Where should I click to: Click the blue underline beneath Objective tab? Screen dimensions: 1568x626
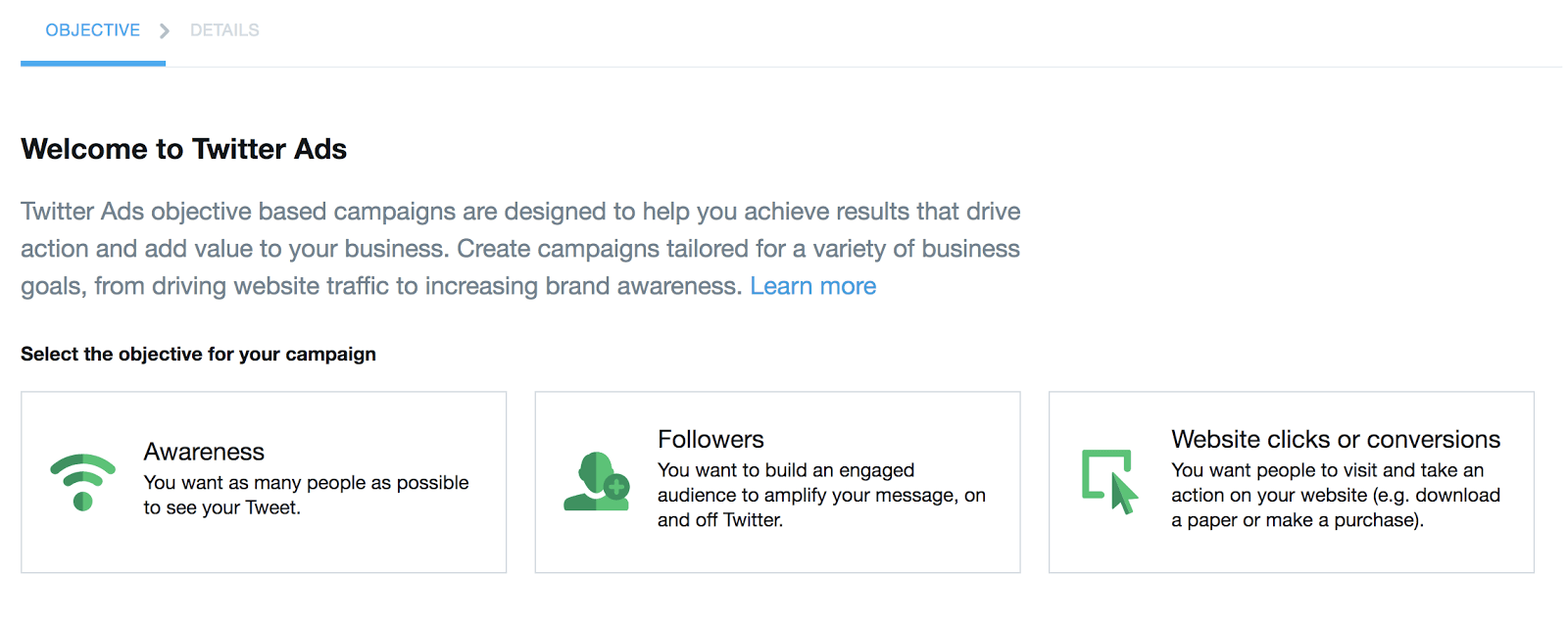coord(93,64)
